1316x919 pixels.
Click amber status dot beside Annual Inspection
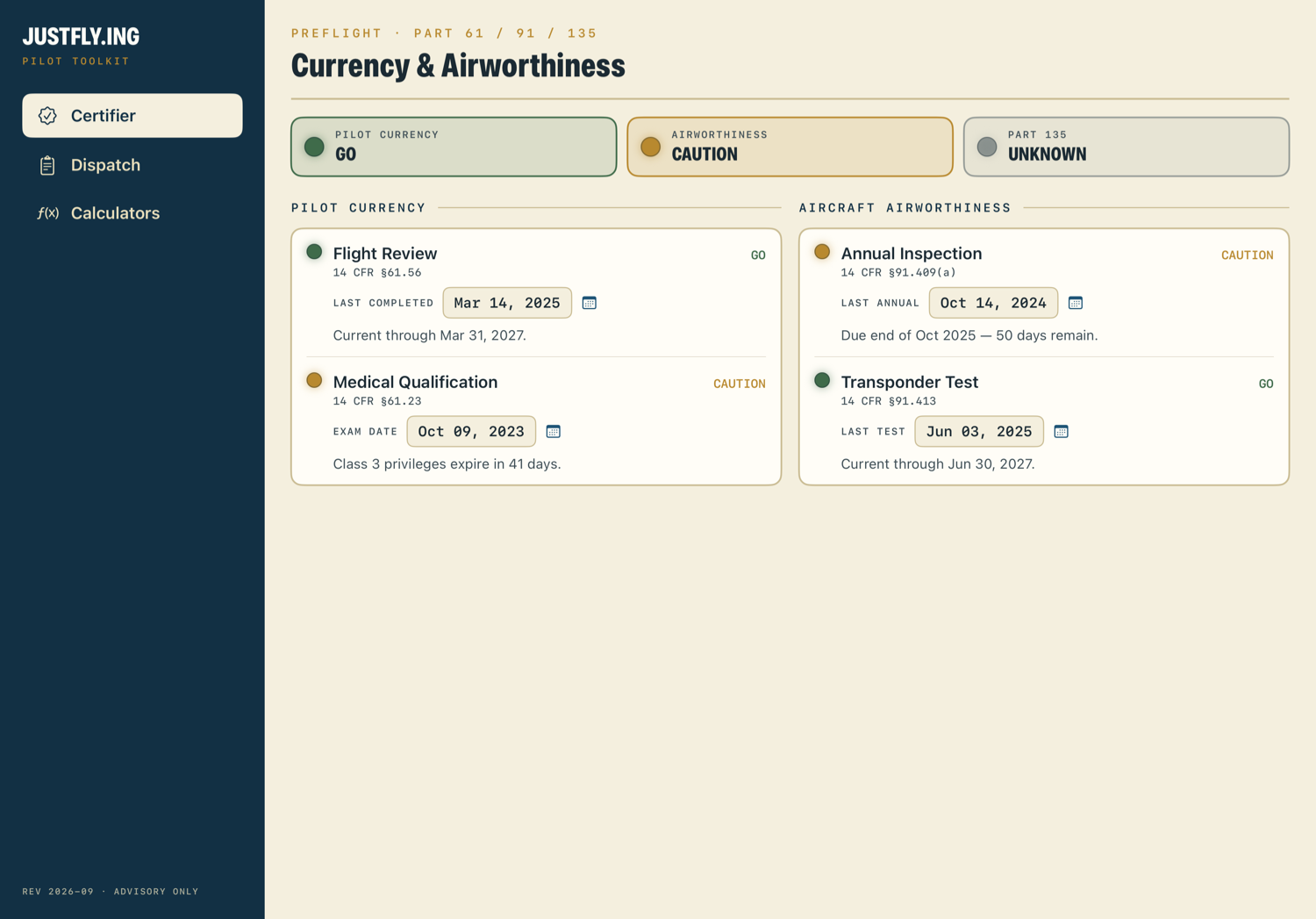point(822,252)
